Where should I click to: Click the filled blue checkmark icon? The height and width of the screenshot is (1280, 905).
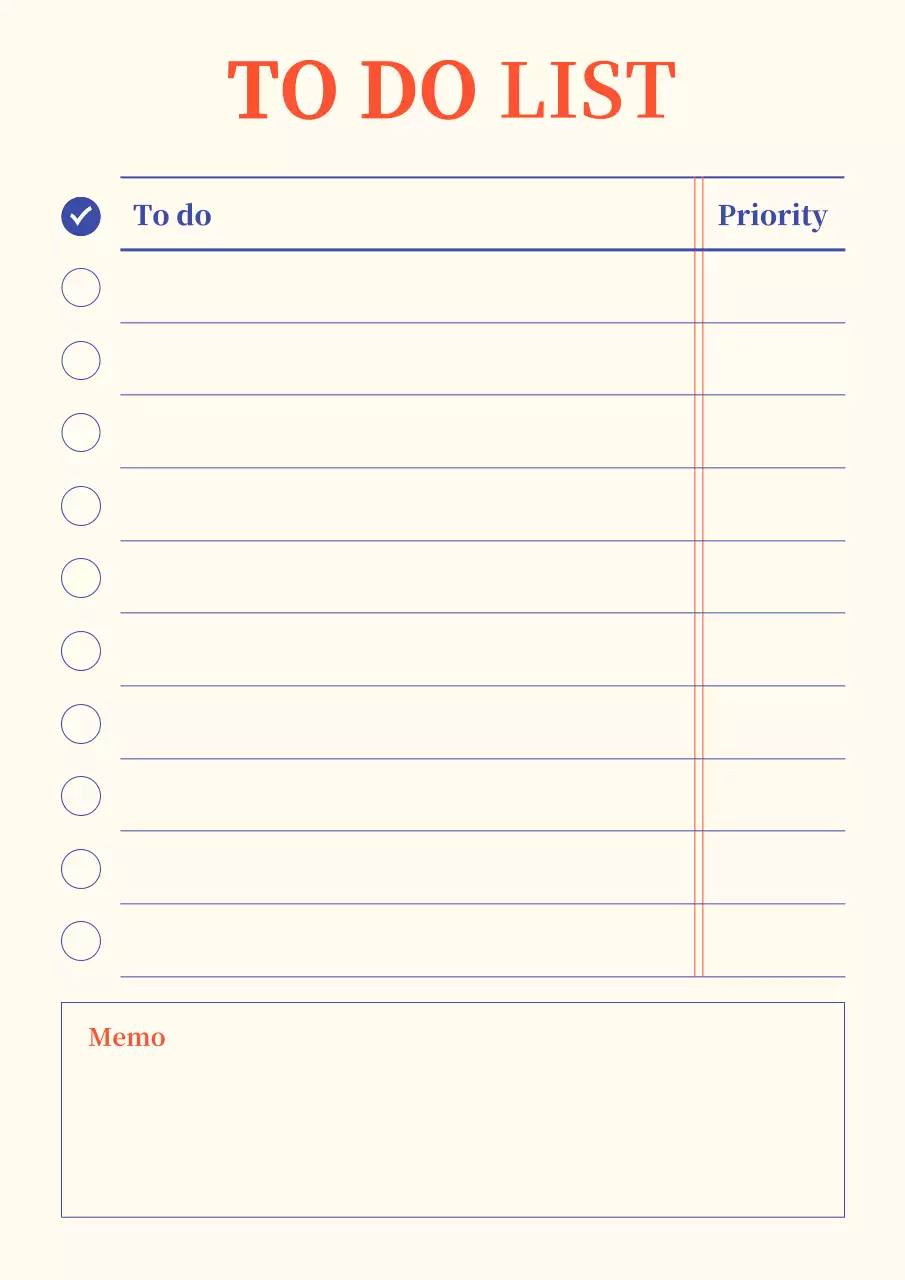[81, 216]
